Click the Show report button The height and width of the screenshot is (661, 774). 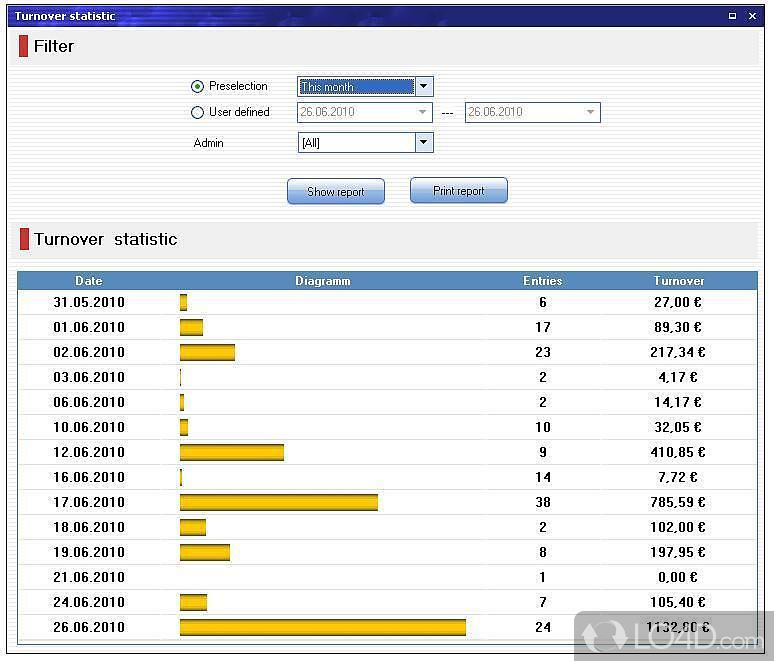[x=335, y=192]
